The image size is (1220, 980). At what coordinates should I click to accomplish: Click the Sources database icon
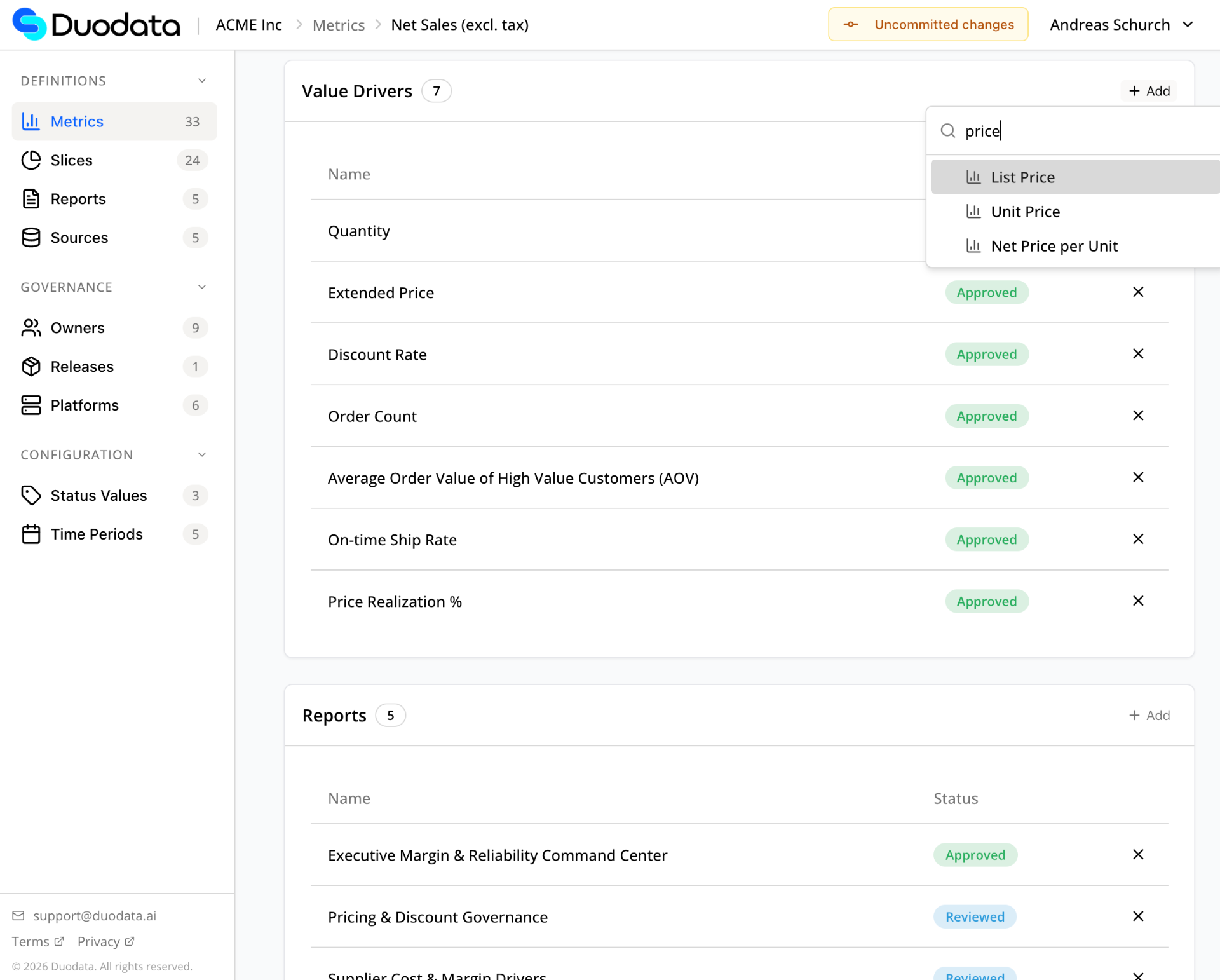(30, 238)
